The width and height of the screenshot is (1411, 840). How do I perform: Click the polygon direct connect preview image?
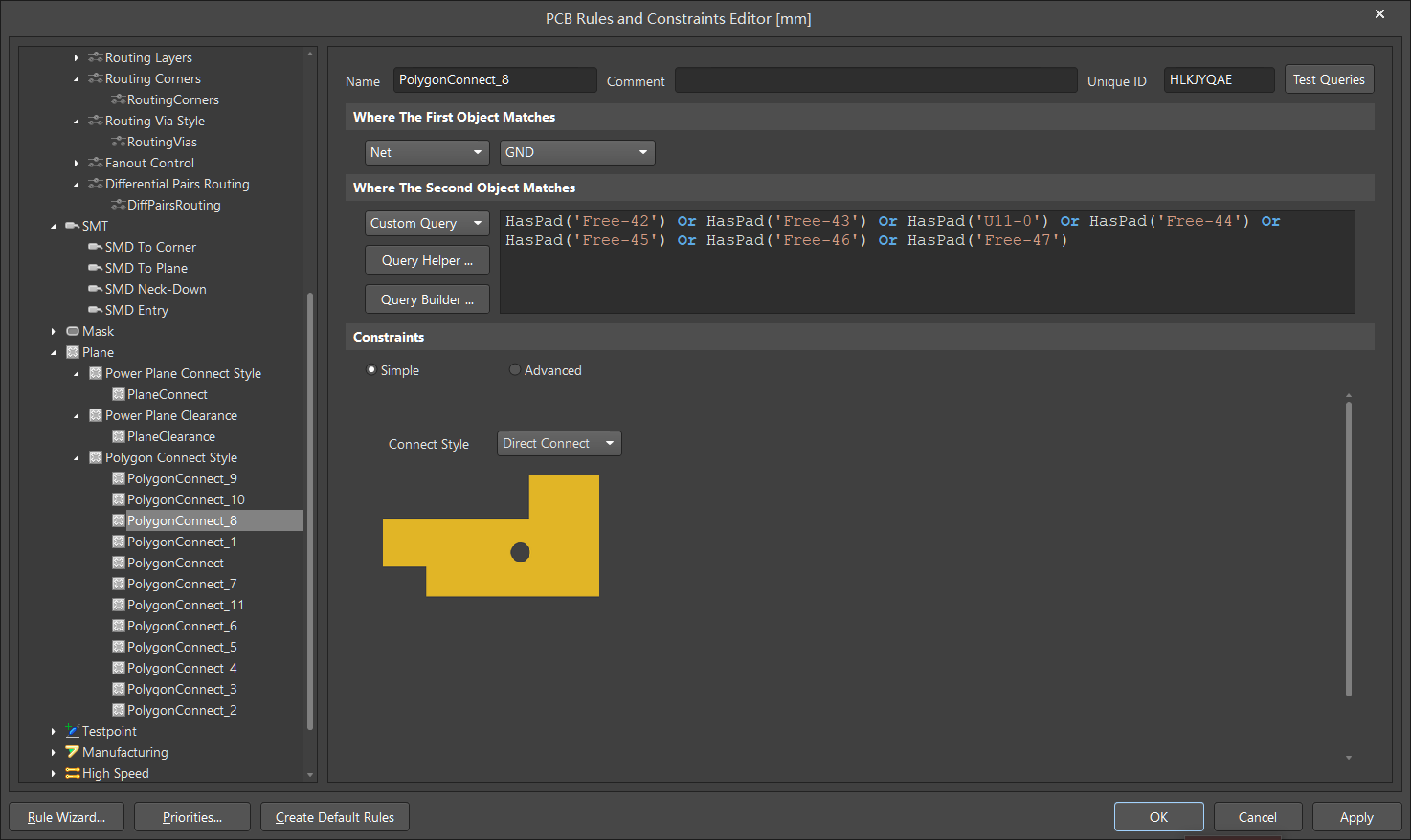point(491,536)
